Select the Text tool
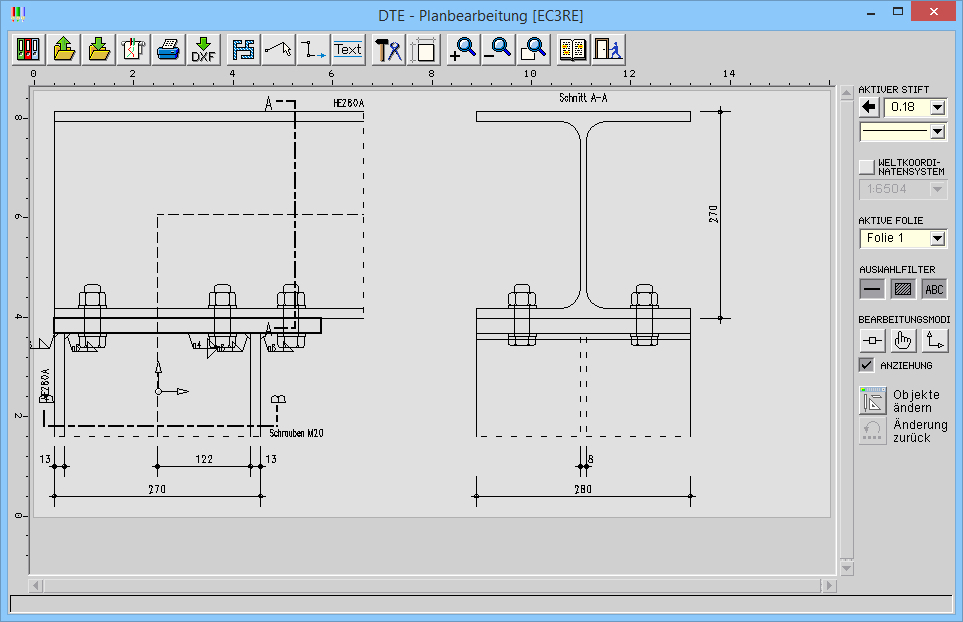 [348, 49]
